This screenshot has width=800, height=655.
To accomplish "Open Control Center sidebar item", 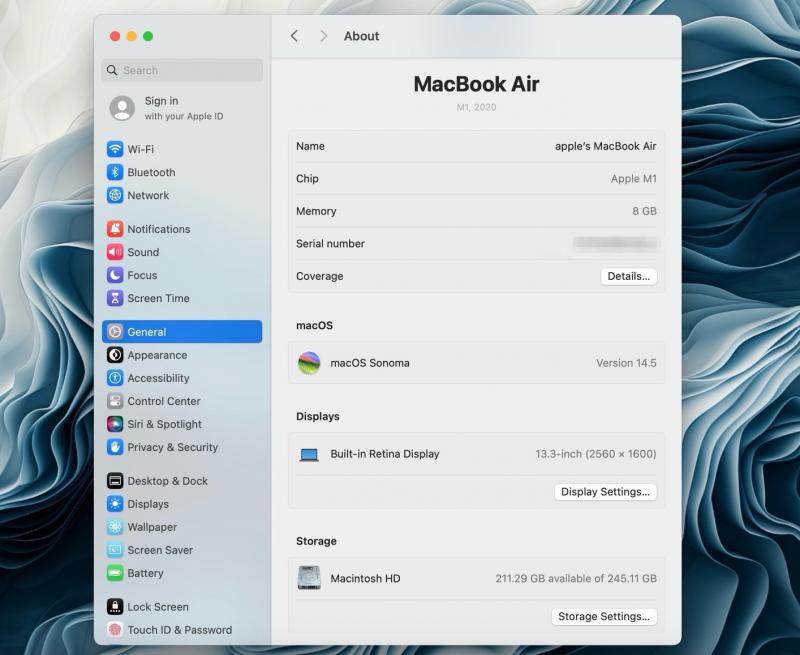I will 163,401.
